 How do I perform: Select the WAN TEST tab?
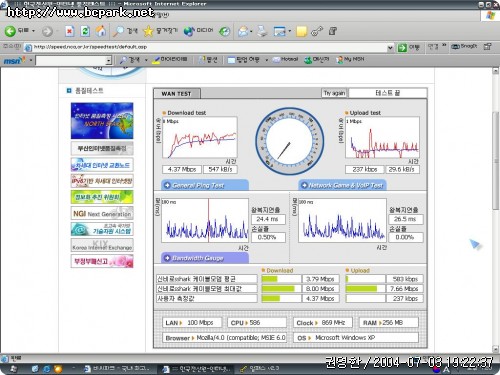tap(177, 94)
